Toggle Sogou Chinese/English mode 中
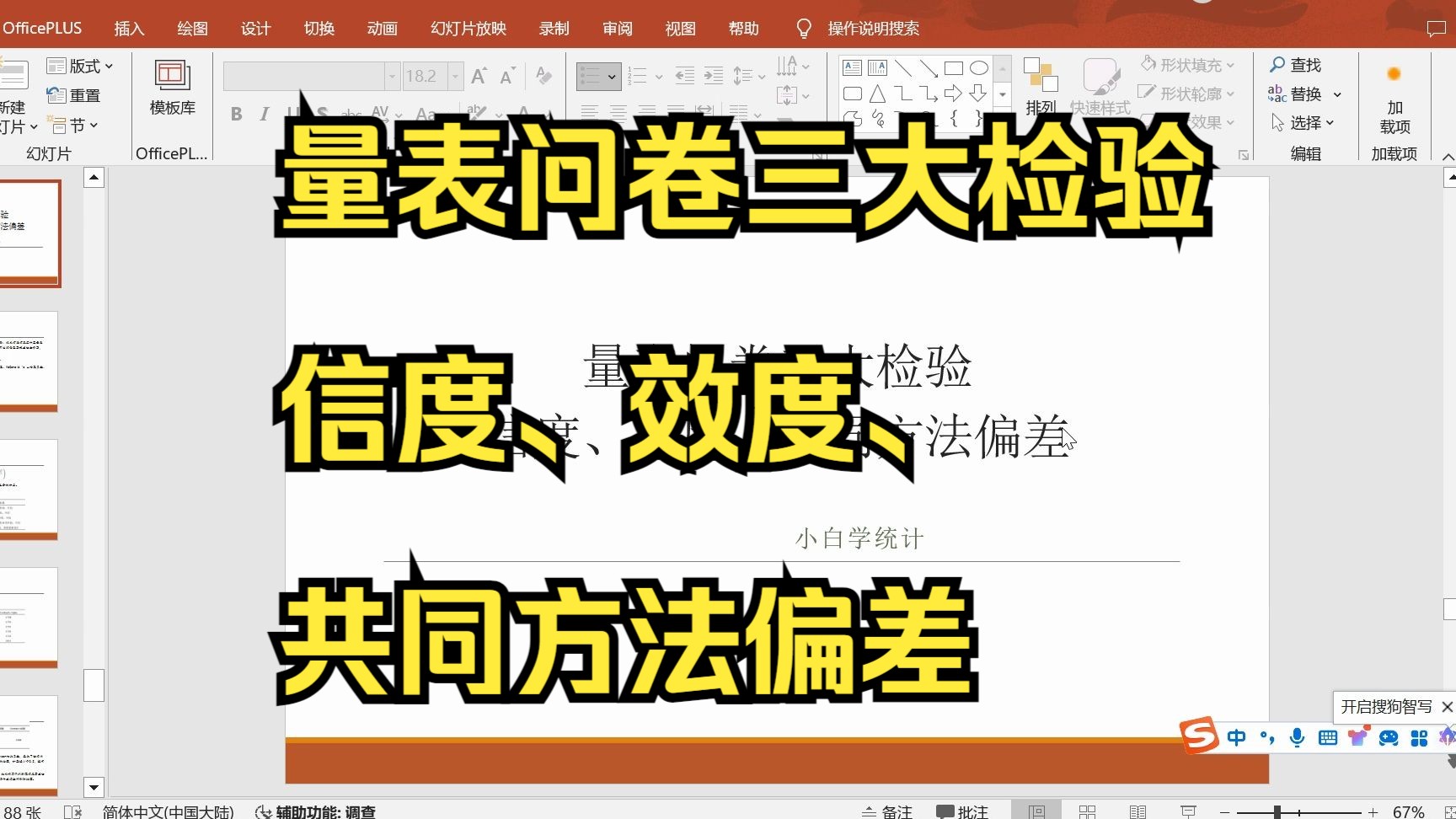Viewport: 1456px width, 819px height. click(x=1237, y=738)
